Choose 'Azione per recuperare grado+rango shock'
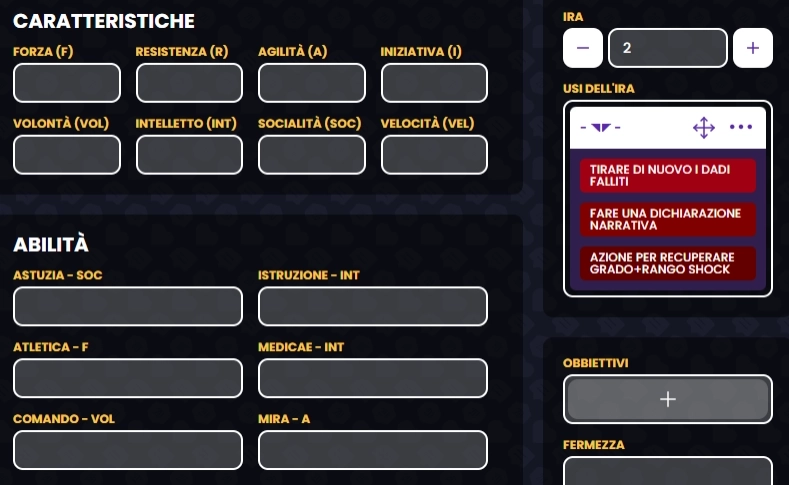The image size is (789, 485). pyautogui.click(x=667, y=263)
